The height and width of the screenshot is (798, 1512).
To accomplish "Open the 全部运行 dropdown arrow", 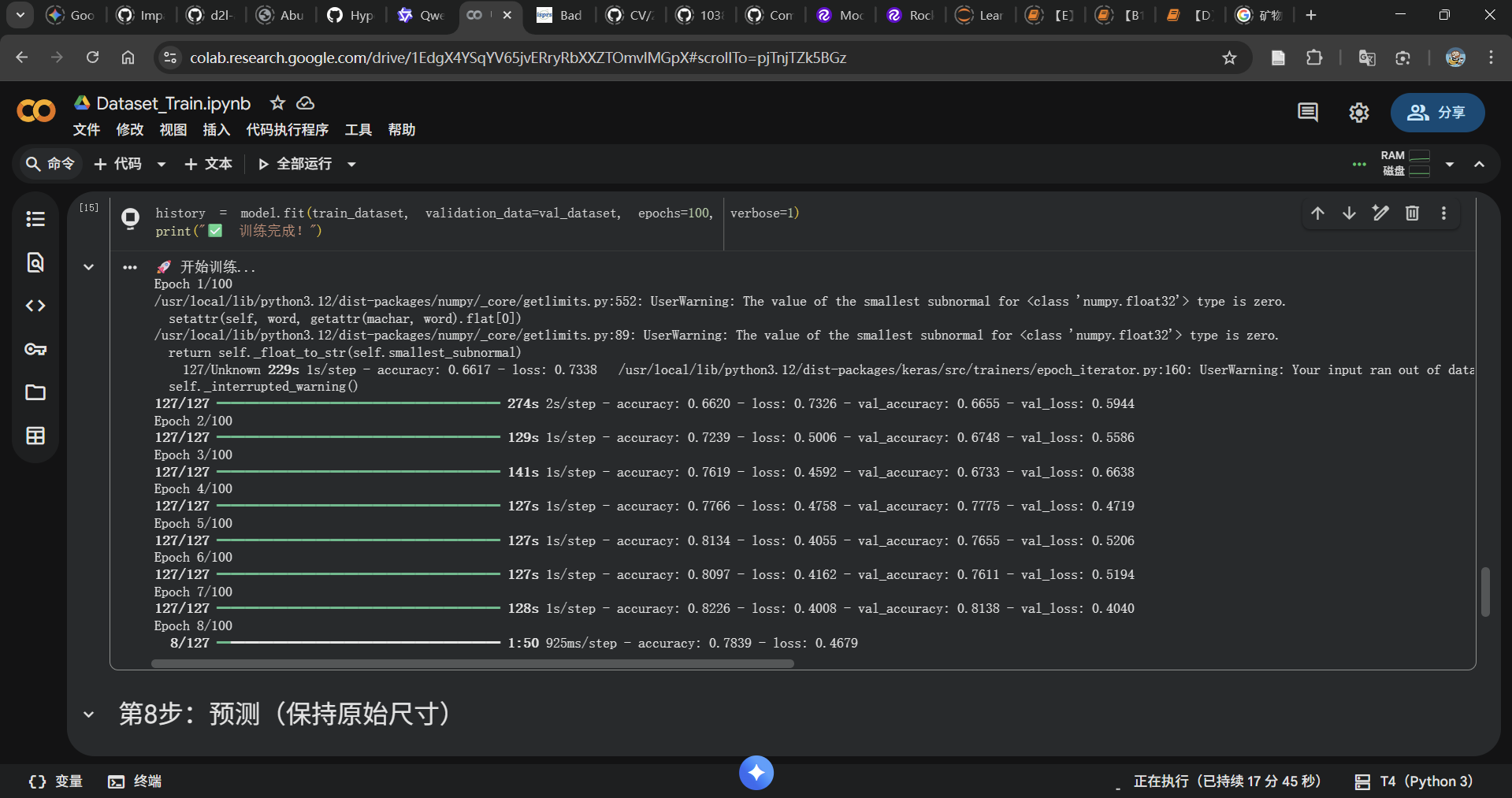I will coord(352,164).
